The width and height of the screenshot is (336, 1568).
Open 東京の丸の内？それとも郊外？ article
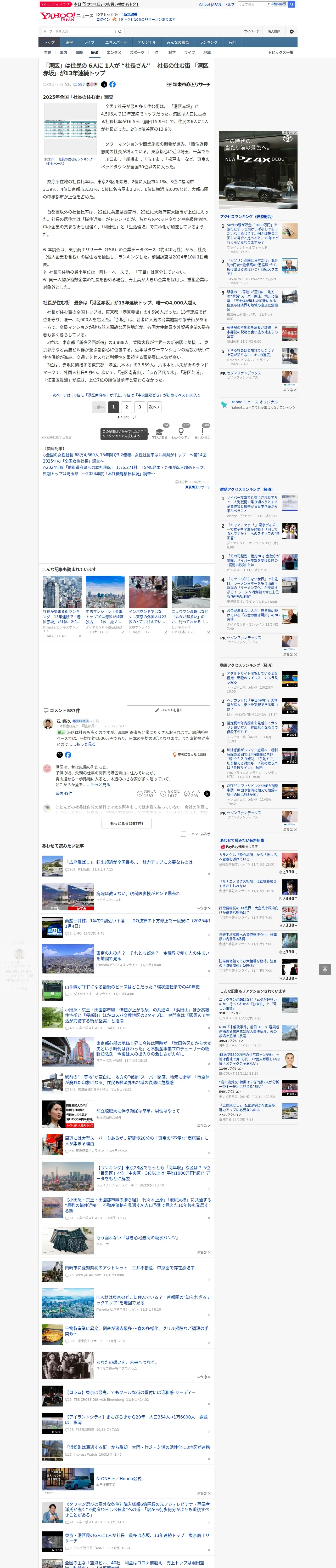pyautogui.click(x=153, y=956)
